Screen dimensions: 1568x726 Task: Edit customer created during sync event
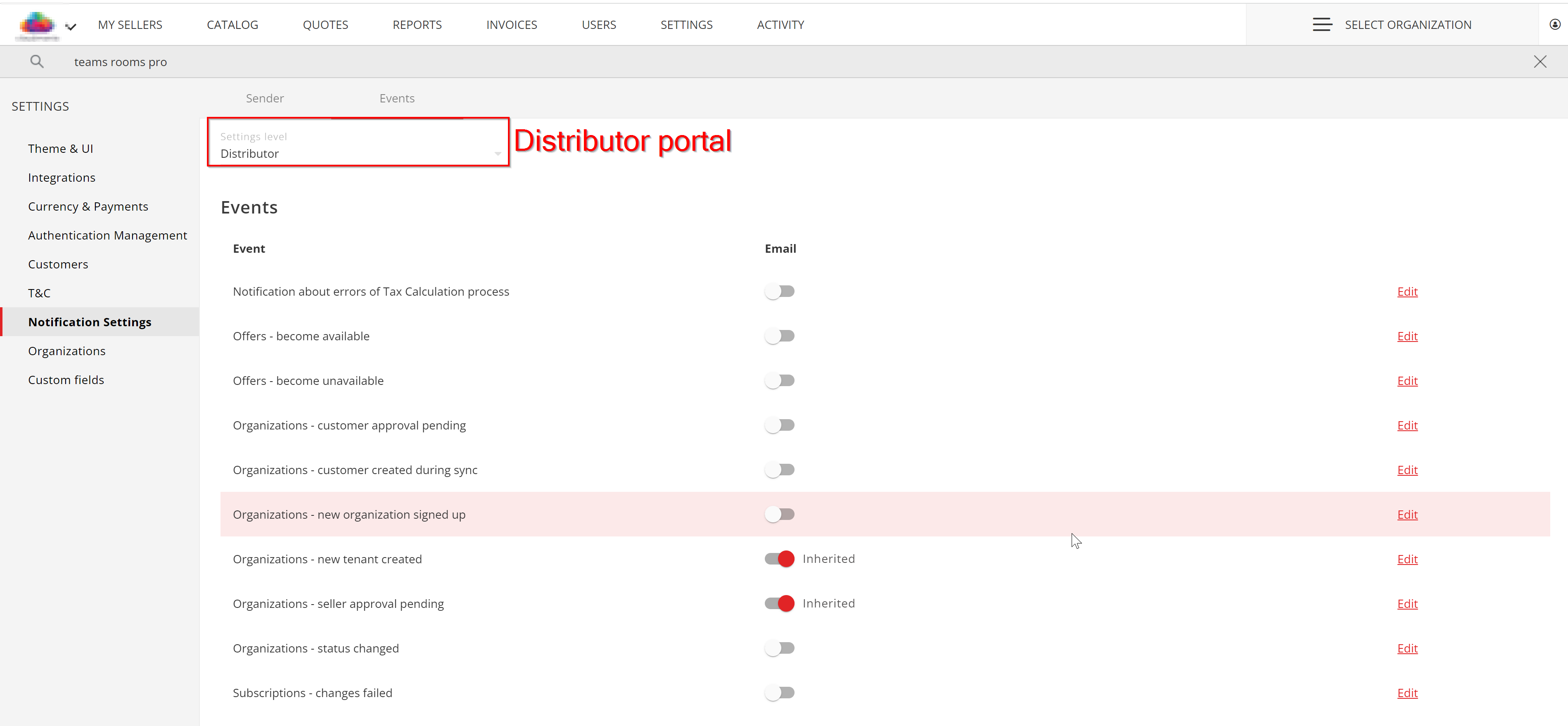point(1407,470)
